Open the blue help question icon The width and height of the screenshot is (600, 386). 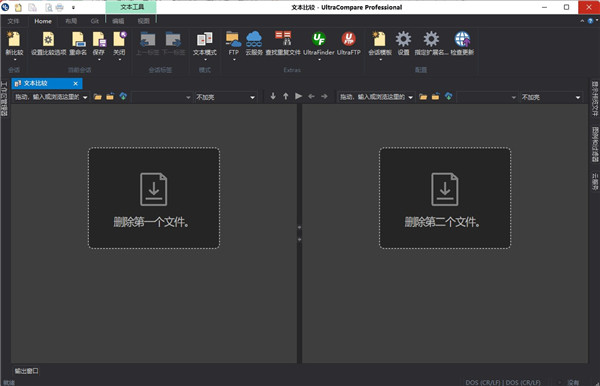[x=590, y=21]
